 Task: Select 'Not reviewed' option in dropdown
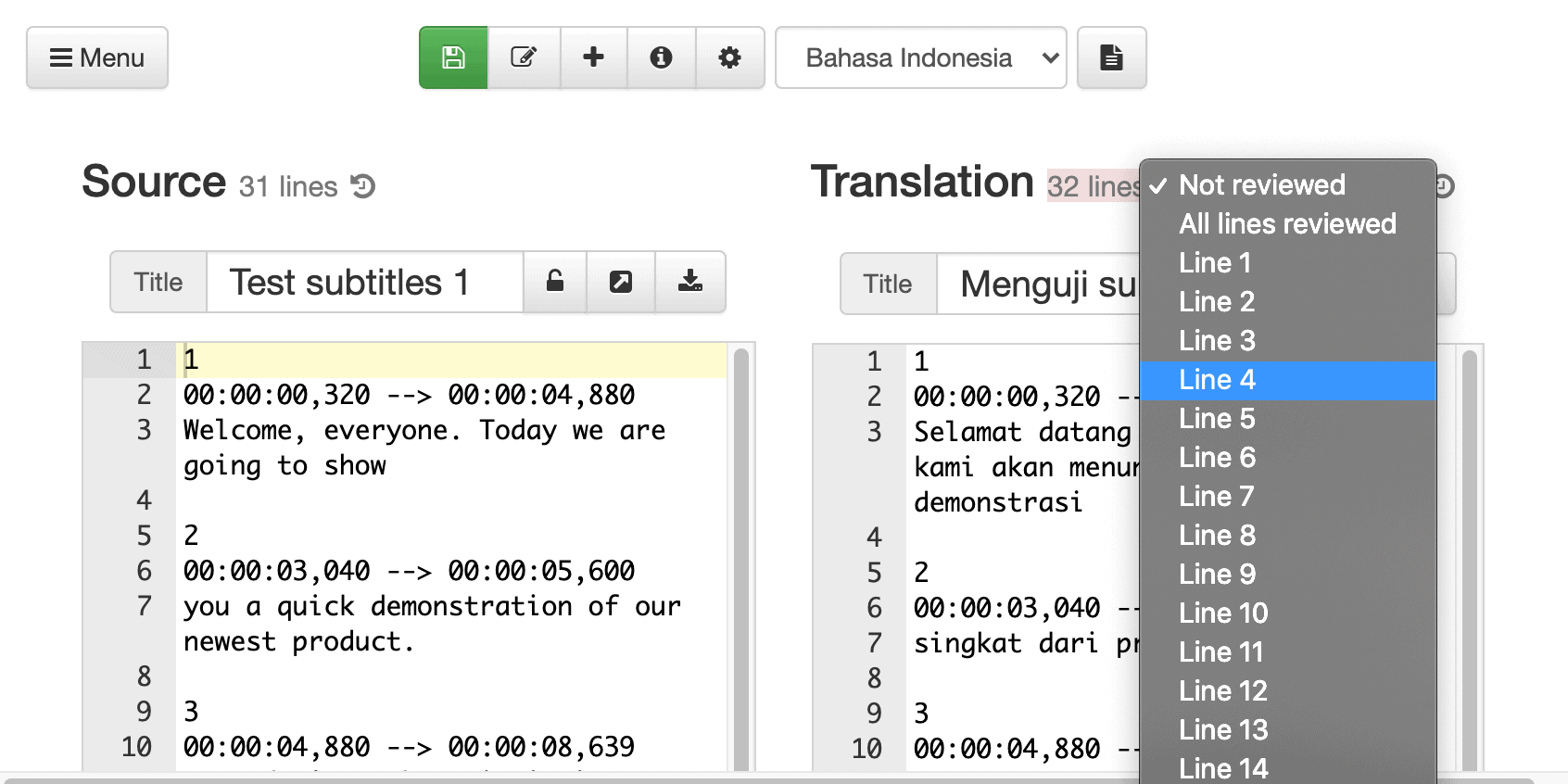coord(1261,185)
